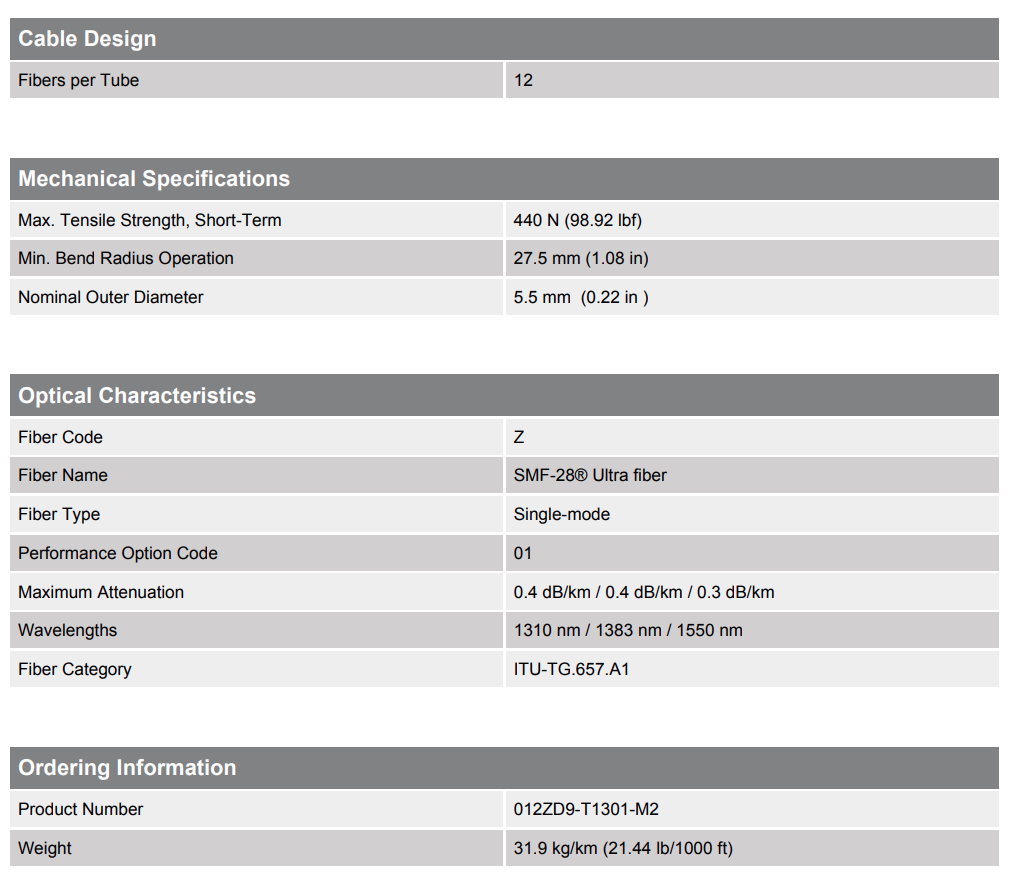Click the Cable Design section header
This screenshot has width=1016, height=881.
(x=88, y=39)
